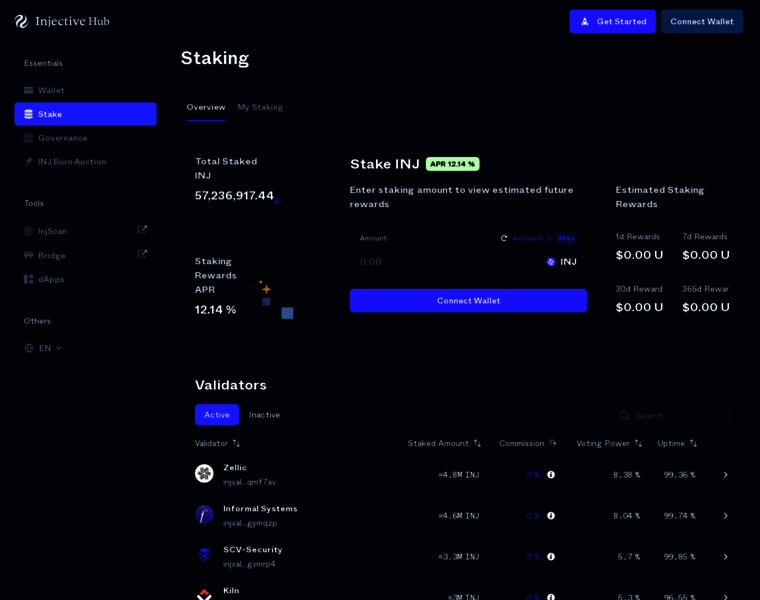760x600 pixels.
Task: Click the SCV-Security validator name
Action: pyautogui.click(x=253, y=550)
